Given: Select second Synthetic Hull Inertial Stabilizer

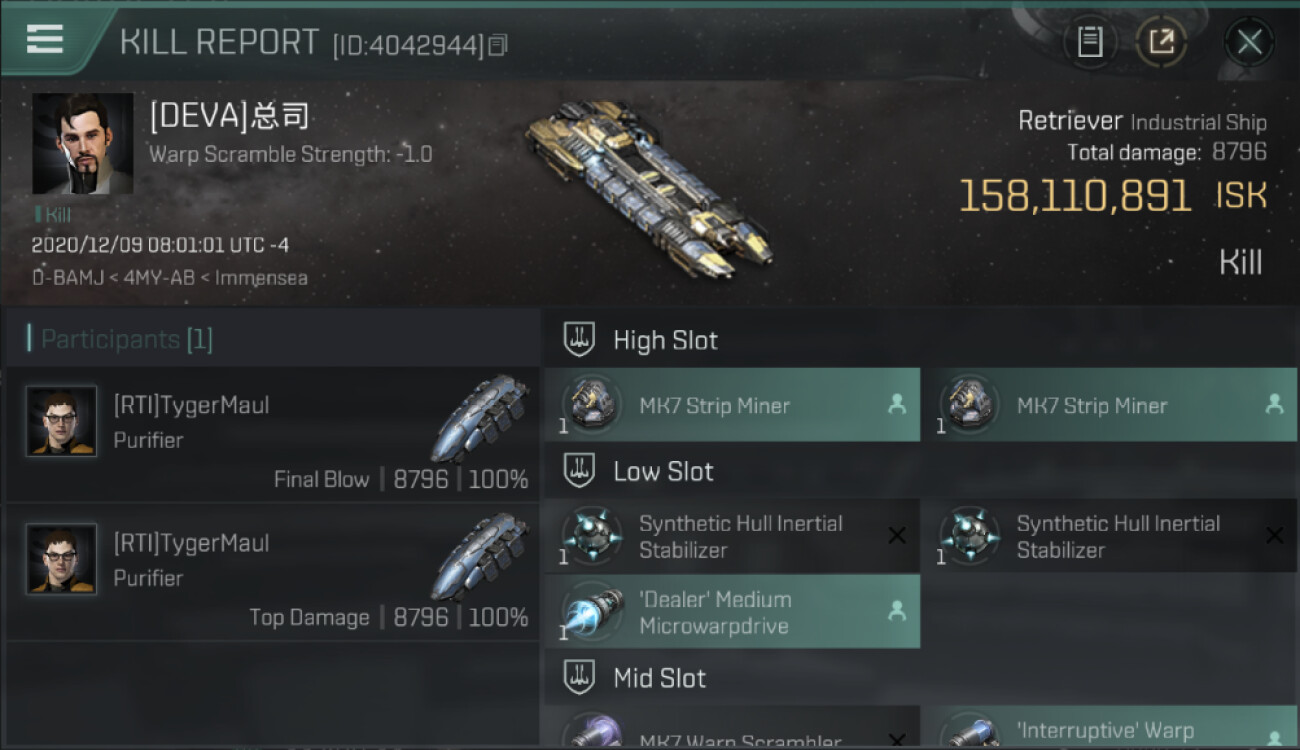Looking at the screenshot, I should [x=1109, y=536].
